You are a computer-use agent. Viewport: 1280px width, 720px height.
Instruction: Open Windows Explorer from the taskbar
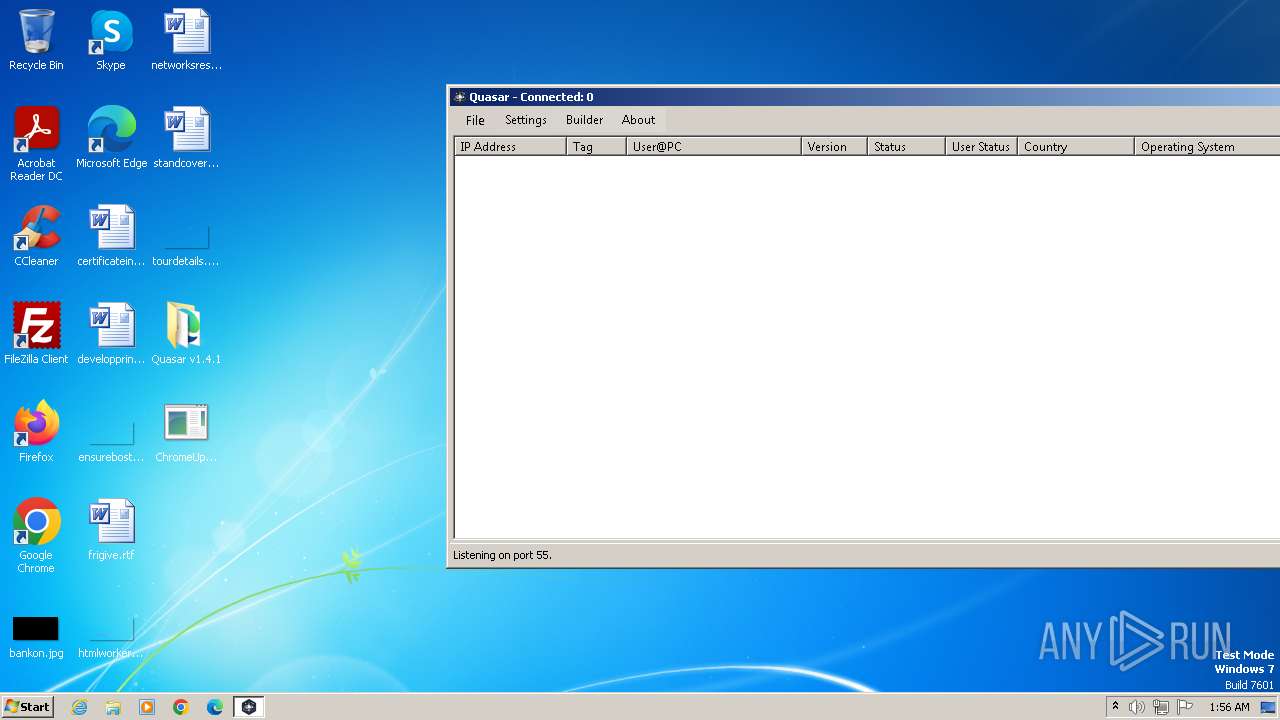113,707
